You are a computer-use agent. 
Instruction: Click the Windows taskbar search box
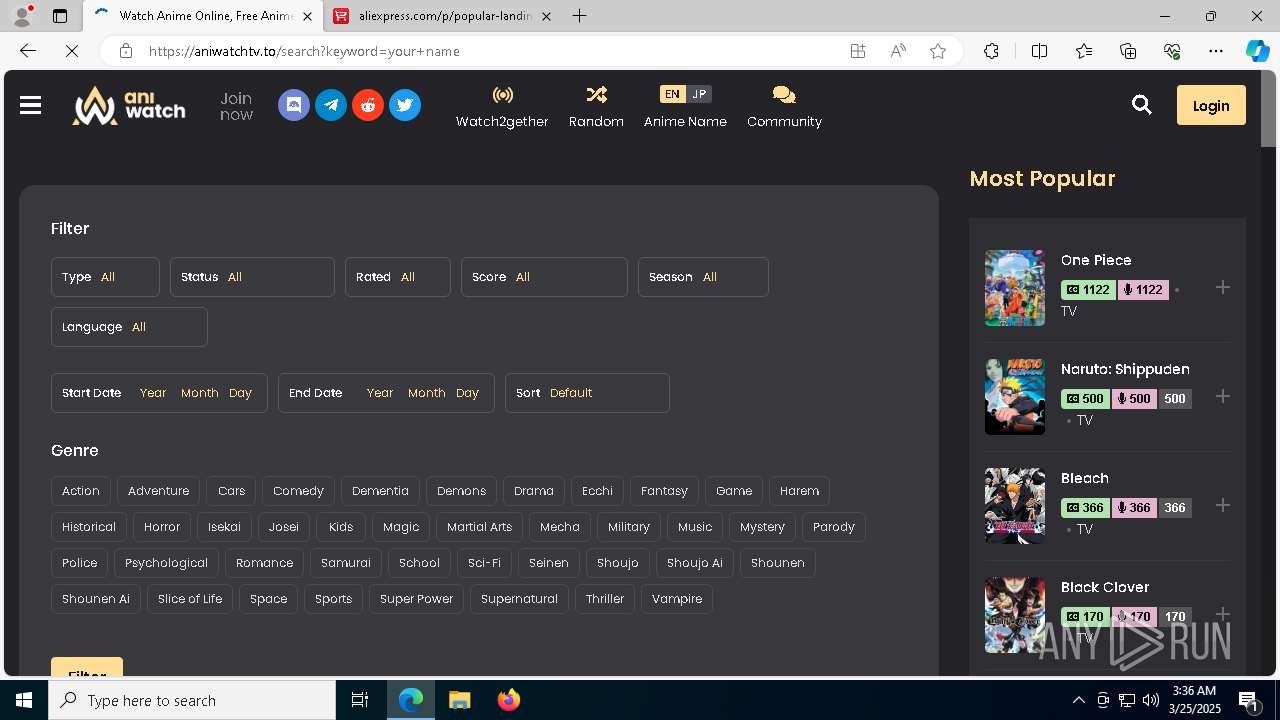click(x=192, y=700)
